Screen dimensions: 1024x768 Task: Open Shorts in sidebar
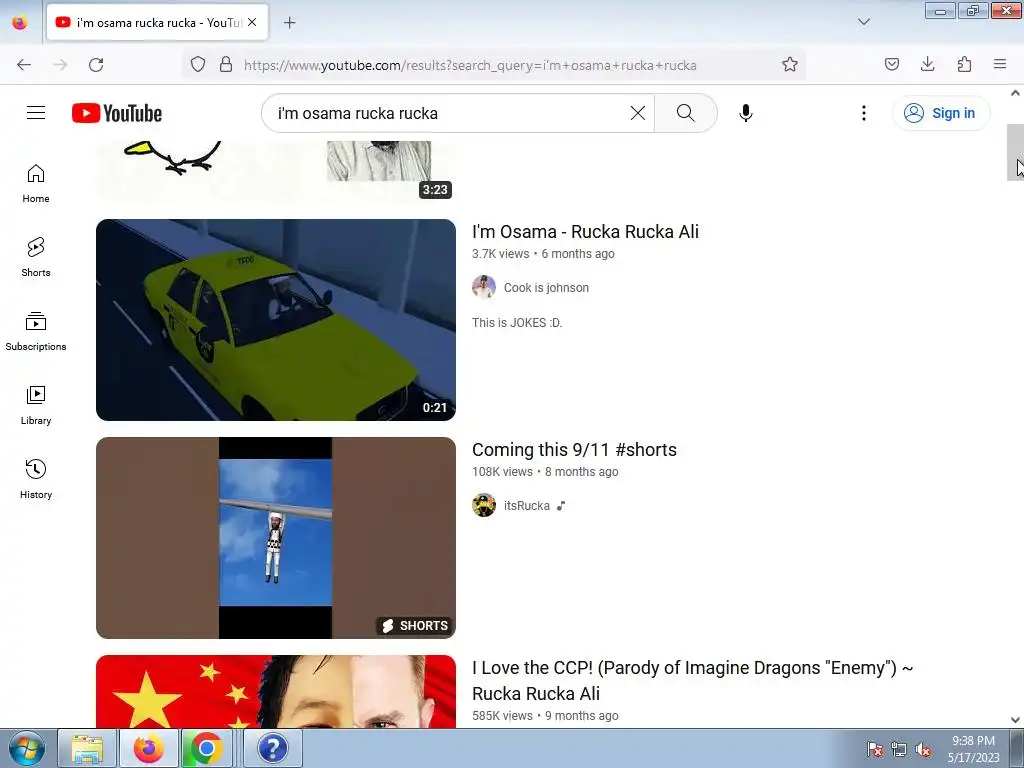(36, 257)
